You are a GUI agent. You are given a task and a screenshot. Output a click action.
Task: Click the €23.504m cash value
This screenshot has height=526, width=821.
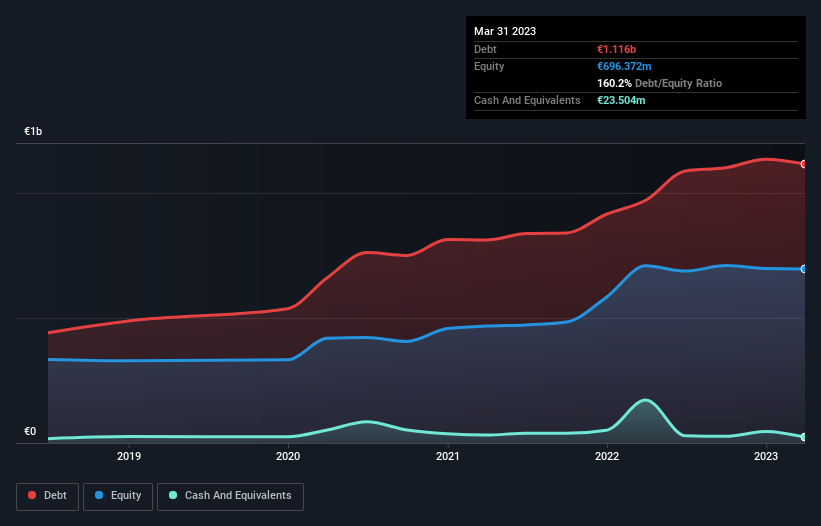[x=621, y=100]
